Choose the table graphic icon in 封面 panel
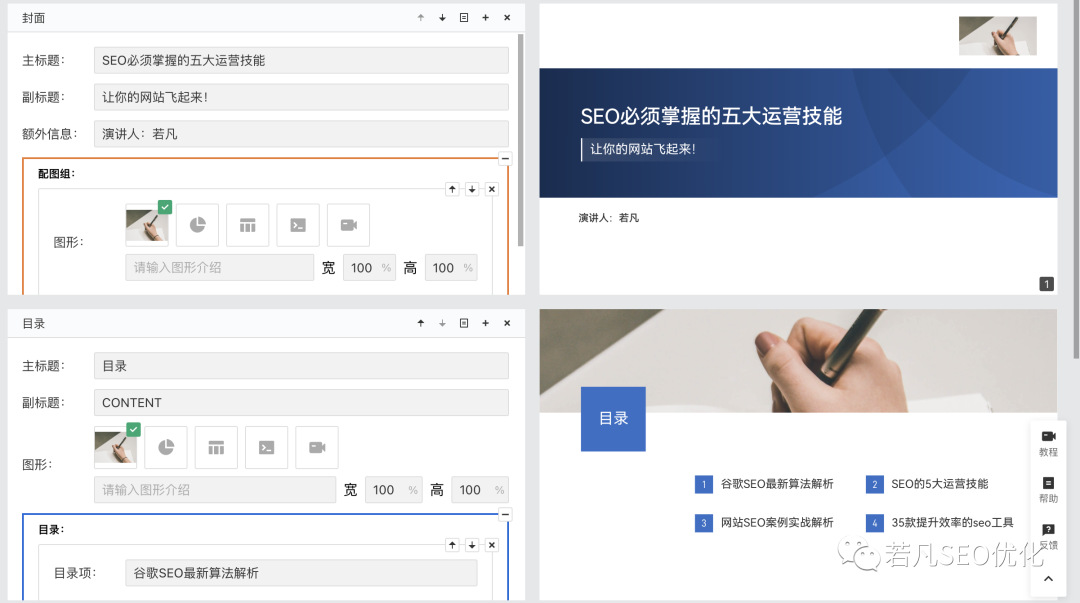The image size is (1080, 603). [247, 225]
